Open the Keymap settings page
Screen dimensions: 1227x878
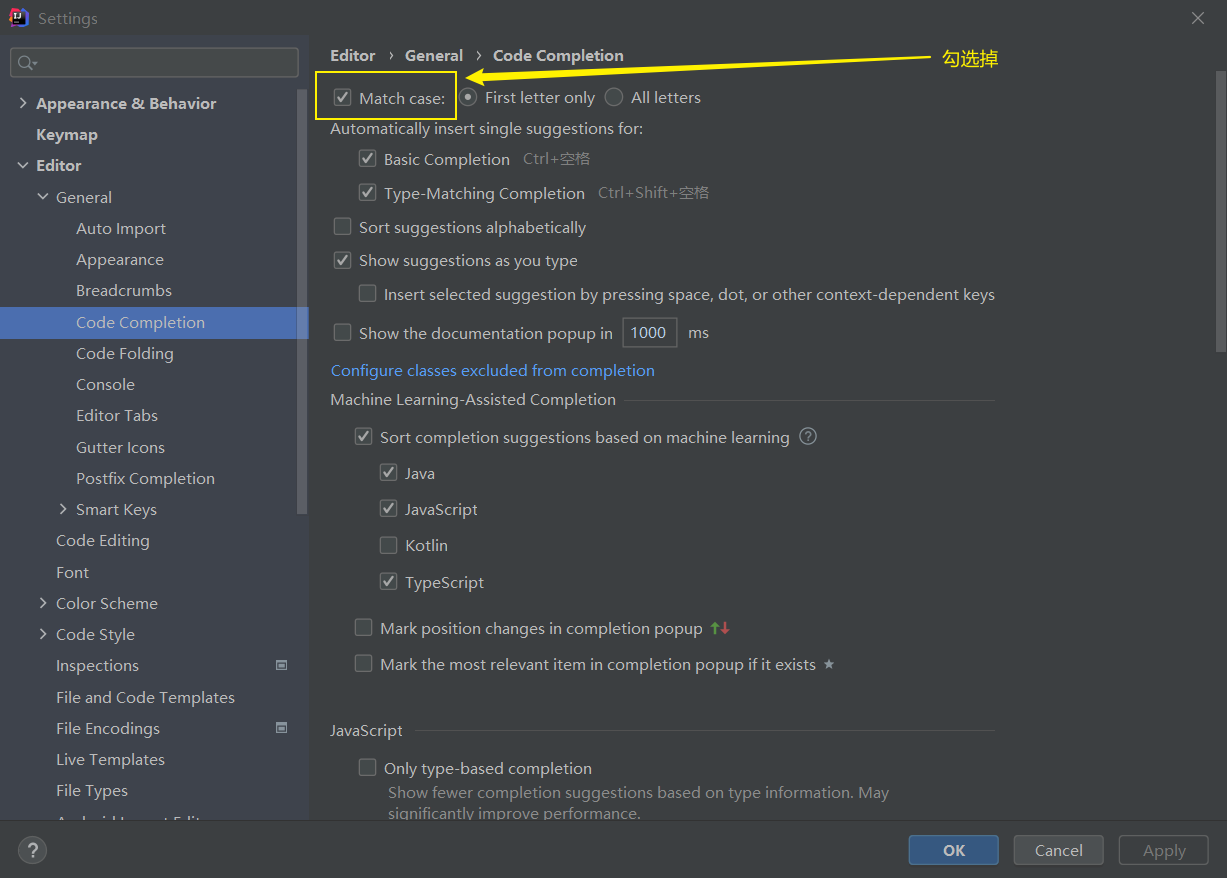pos(67,134)
